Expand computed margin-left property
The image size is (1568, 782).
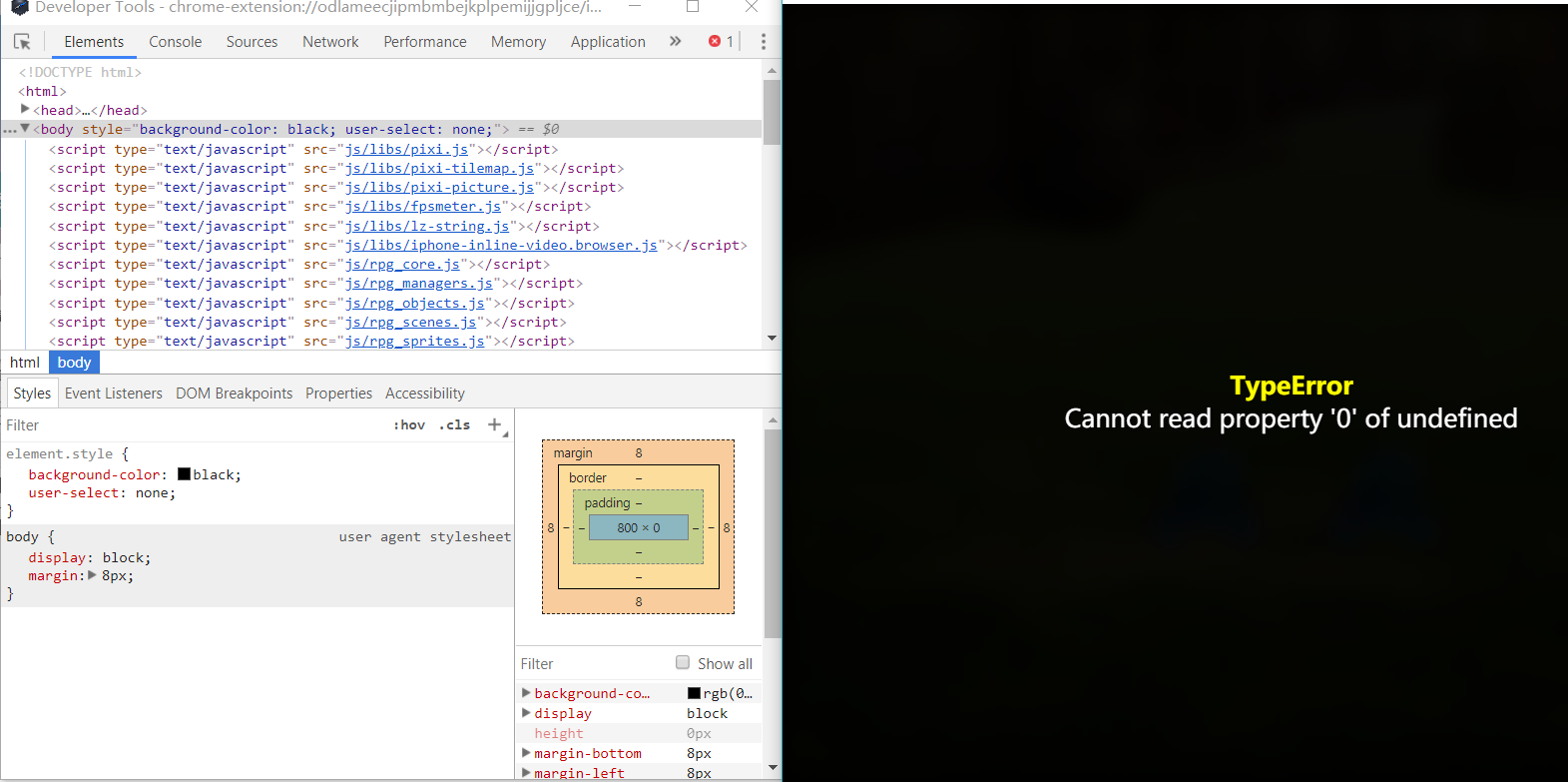pyautogui.click(x=526, y=772)
